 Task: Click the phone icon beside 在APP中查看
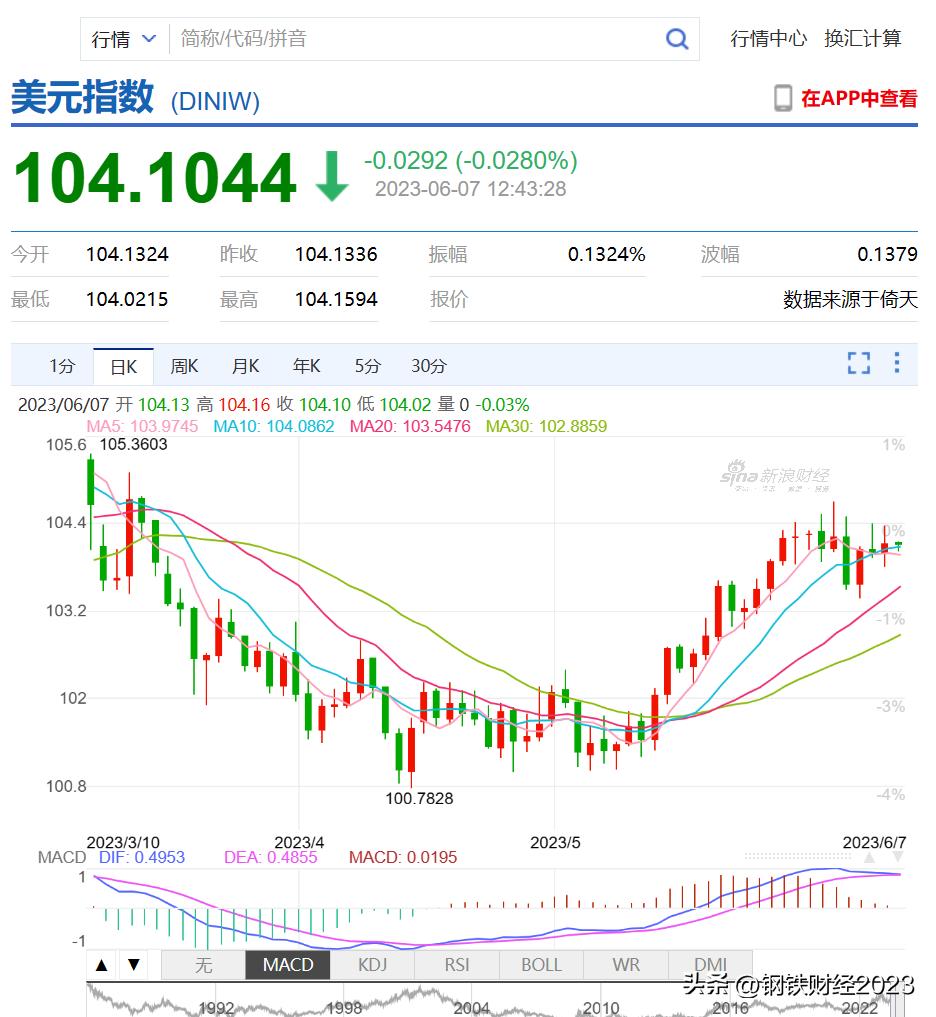coord(781,97)
